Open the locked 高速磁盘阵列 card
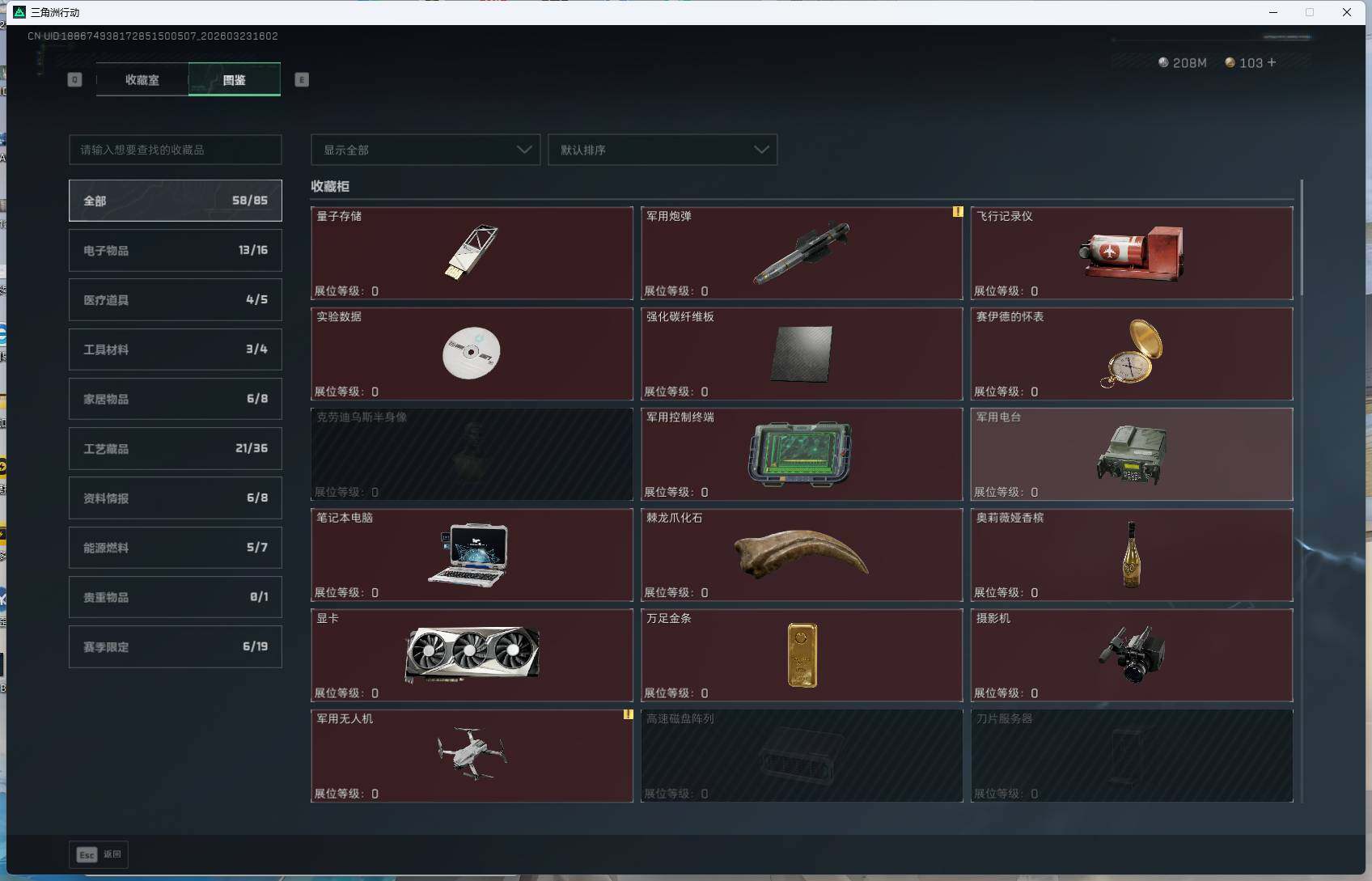 802,756
